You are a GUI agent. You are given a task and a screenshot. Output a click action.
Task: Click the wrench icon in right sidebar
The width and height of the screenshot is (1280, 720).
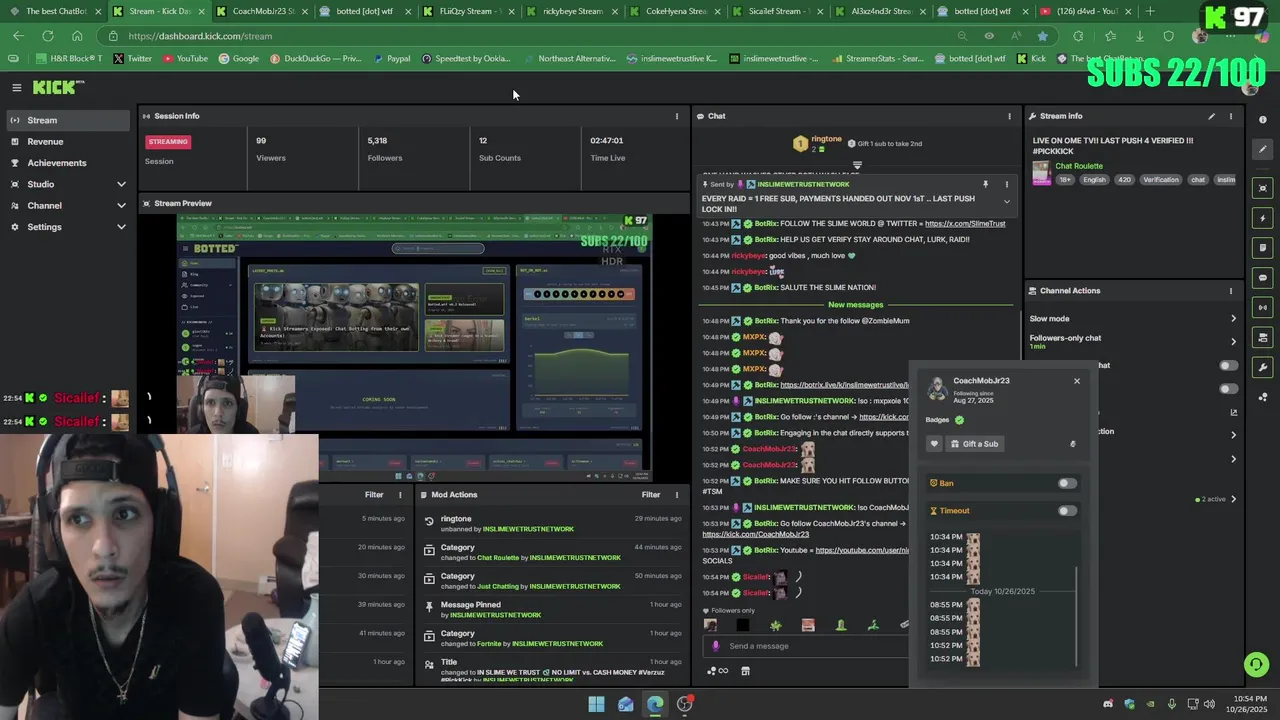[x=1263, y=367]
